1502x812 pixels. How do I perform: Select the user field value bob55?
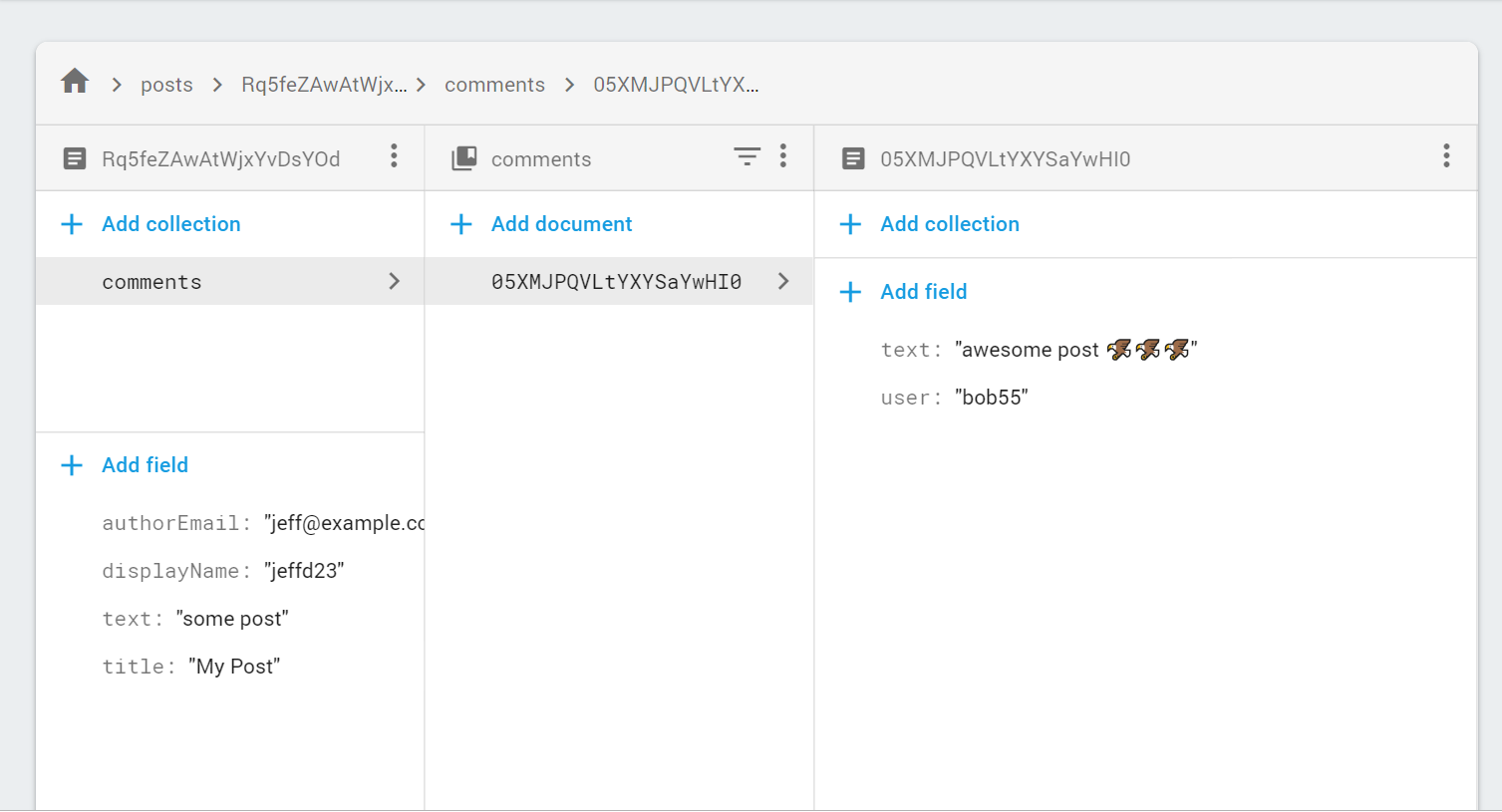(x=992, y=397)
